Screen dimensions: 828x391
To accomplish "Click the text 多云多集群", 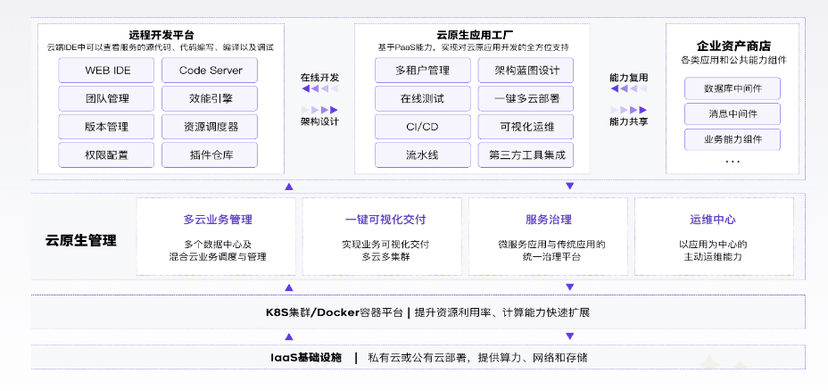I will pyautogui.click(x=386, y=257).
